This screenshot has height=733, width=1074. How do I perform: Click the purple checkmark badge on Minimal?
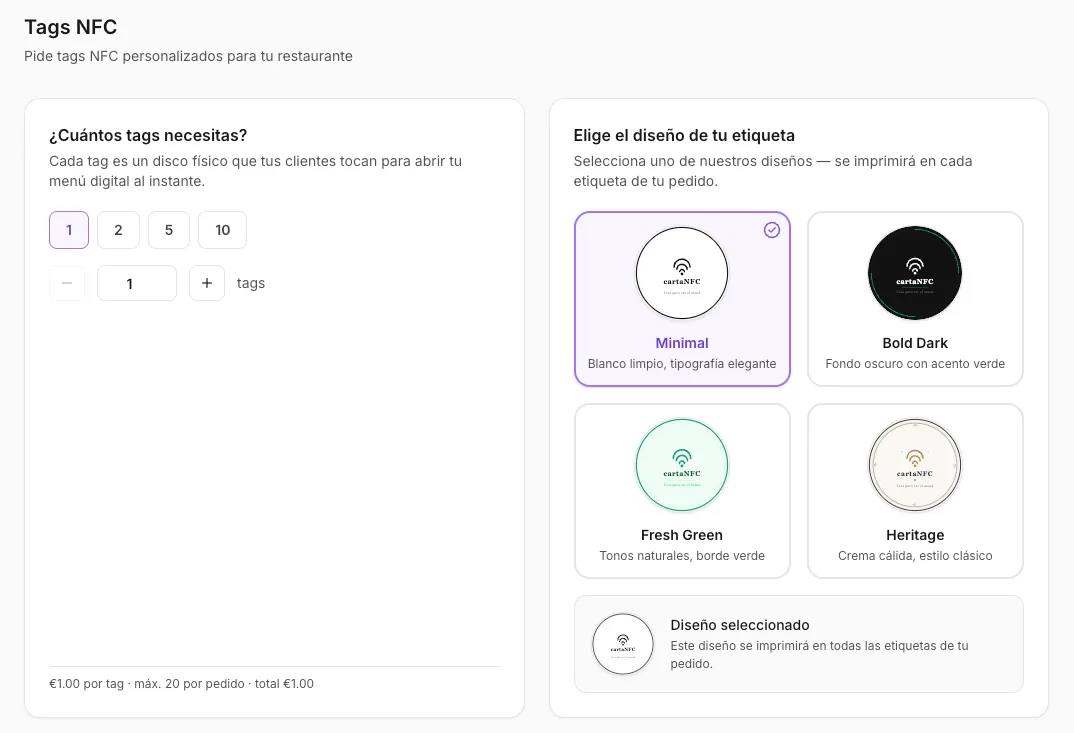click(771, 230)
